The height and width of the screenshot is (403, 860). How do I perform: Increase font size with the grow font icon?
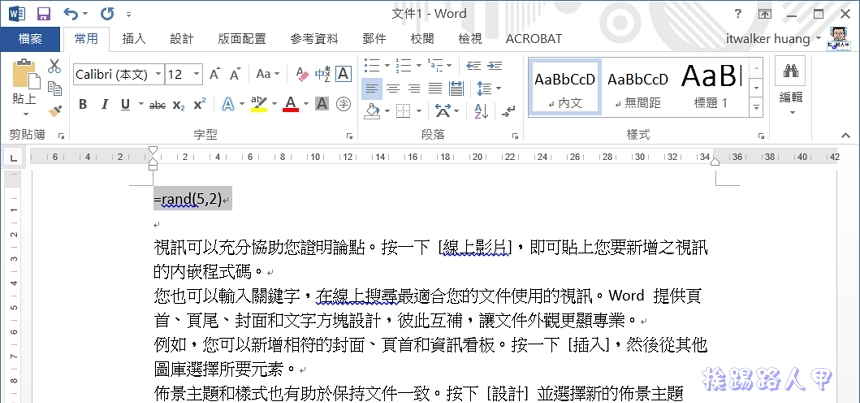click(x=216, y=74)
